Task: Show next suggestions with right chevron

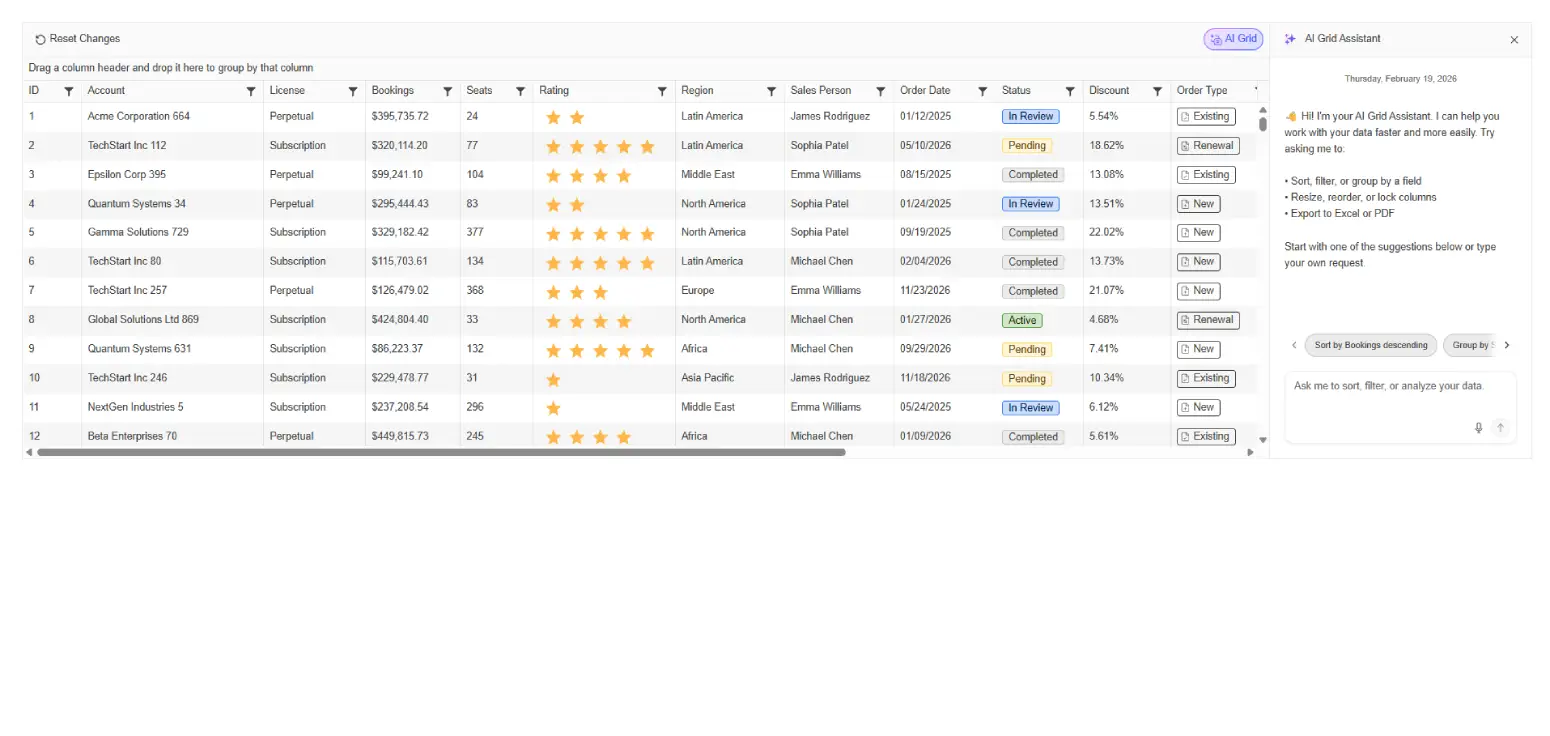Action: (x=1507, y=345)
